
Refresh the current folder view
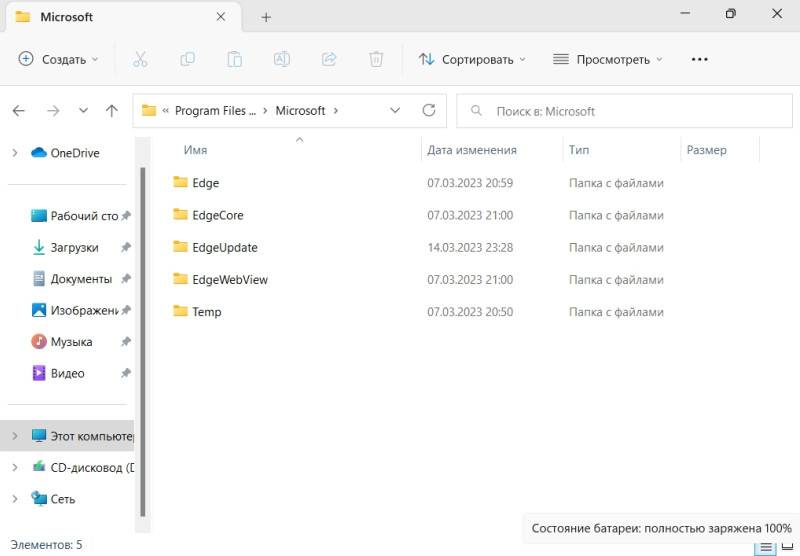tap(429, 111)
